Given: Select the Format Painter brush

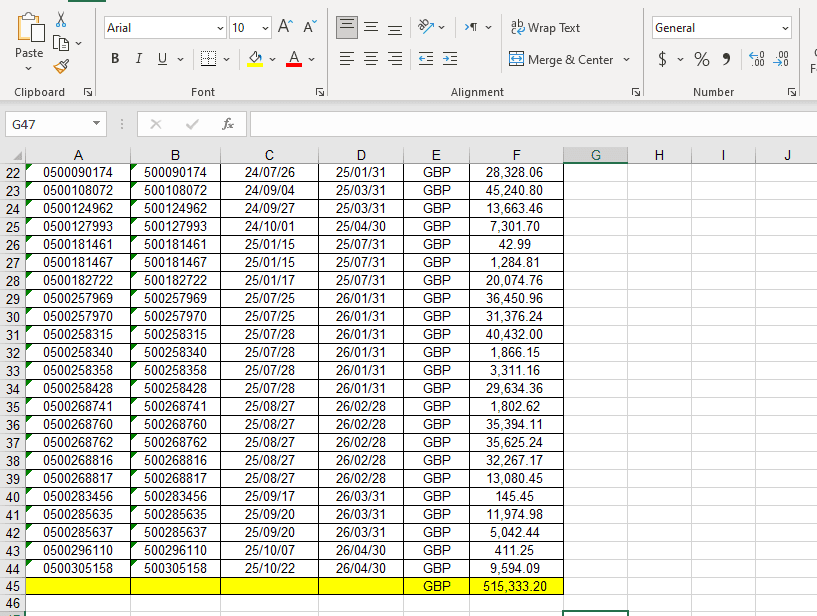Looking at the screenshot, I should tap(62, 66).
